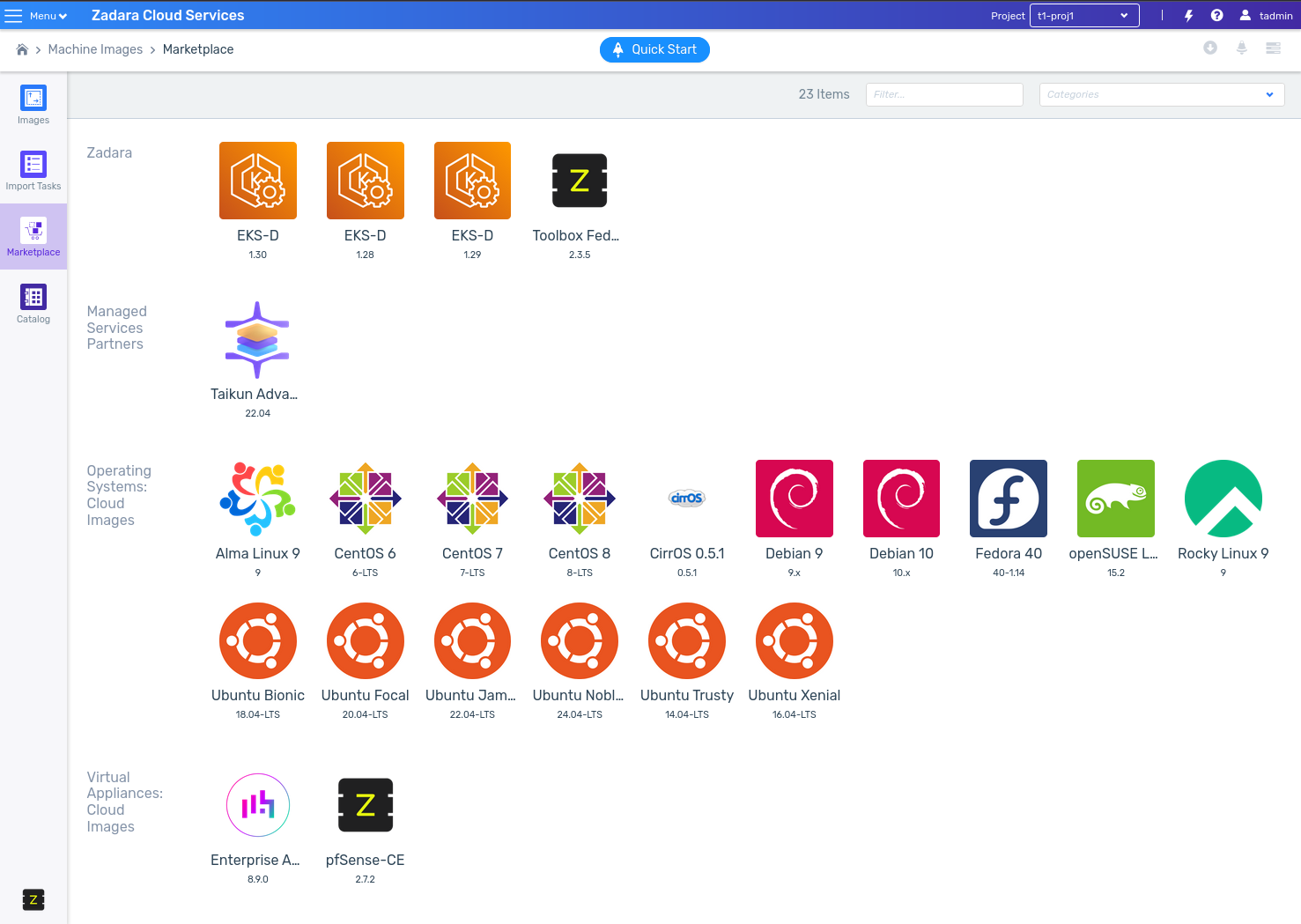Open the main Menu dropdown

[x=36, y=16]
